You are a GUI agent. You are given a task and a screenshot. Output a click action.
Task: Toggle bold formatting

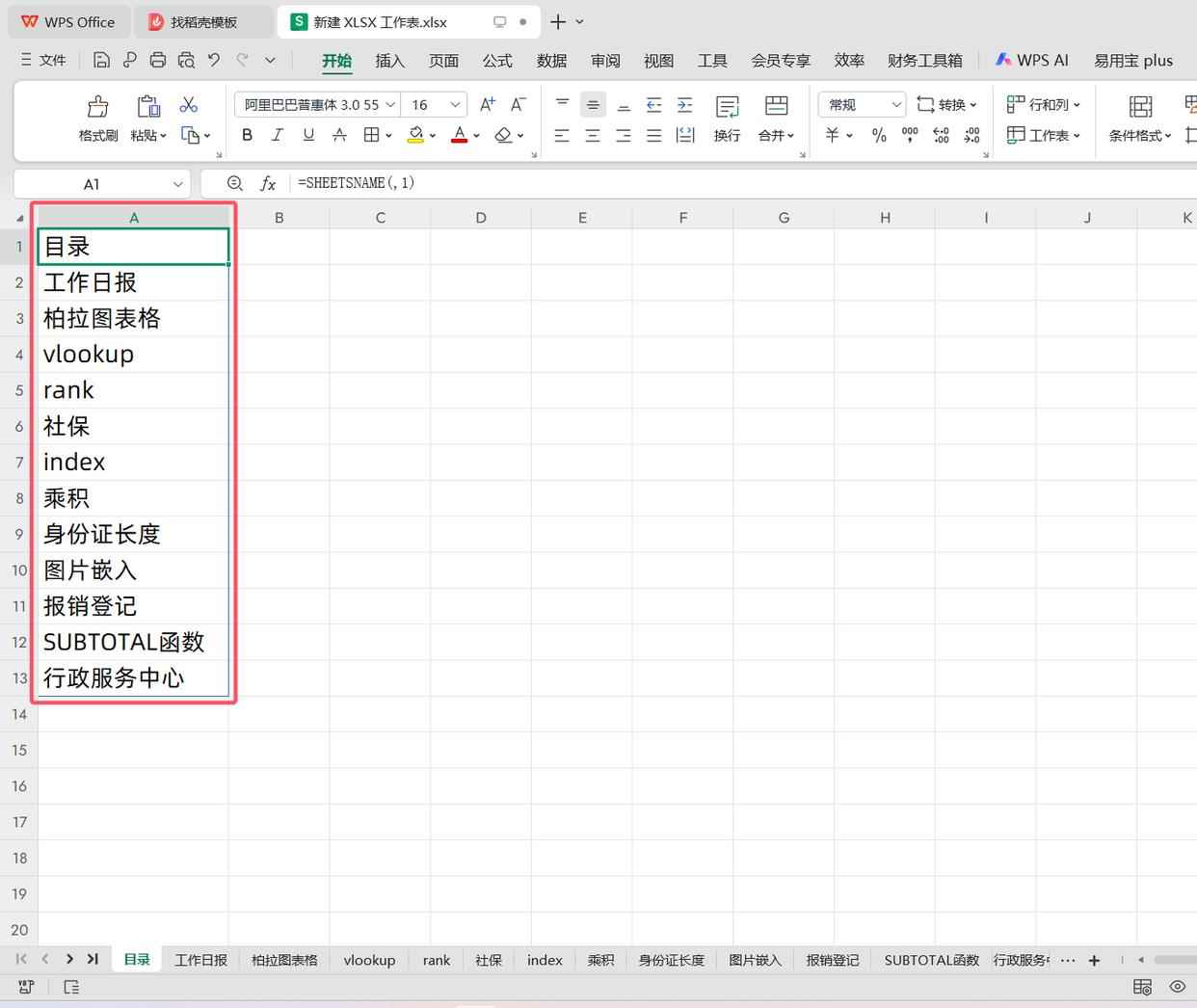[247, 135]
